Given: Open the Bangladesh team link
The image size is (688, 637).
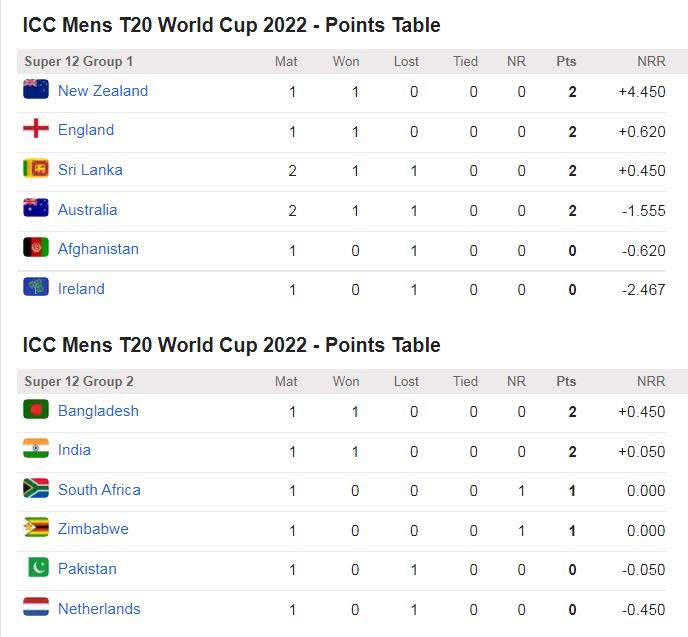Looking at the screenshot, I should [x=98, y=411].
